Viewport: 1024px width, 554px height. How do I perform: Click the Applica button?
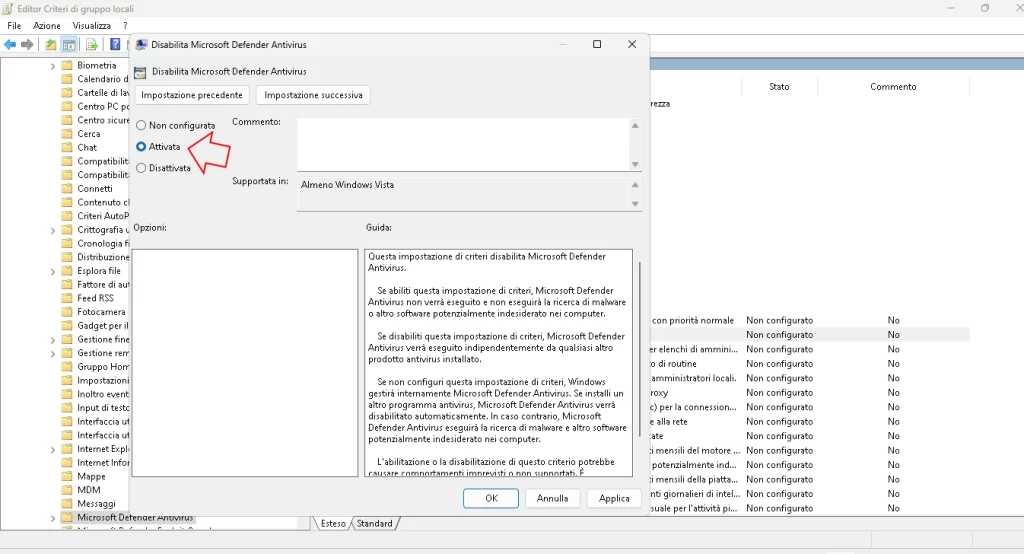[615, 498]
